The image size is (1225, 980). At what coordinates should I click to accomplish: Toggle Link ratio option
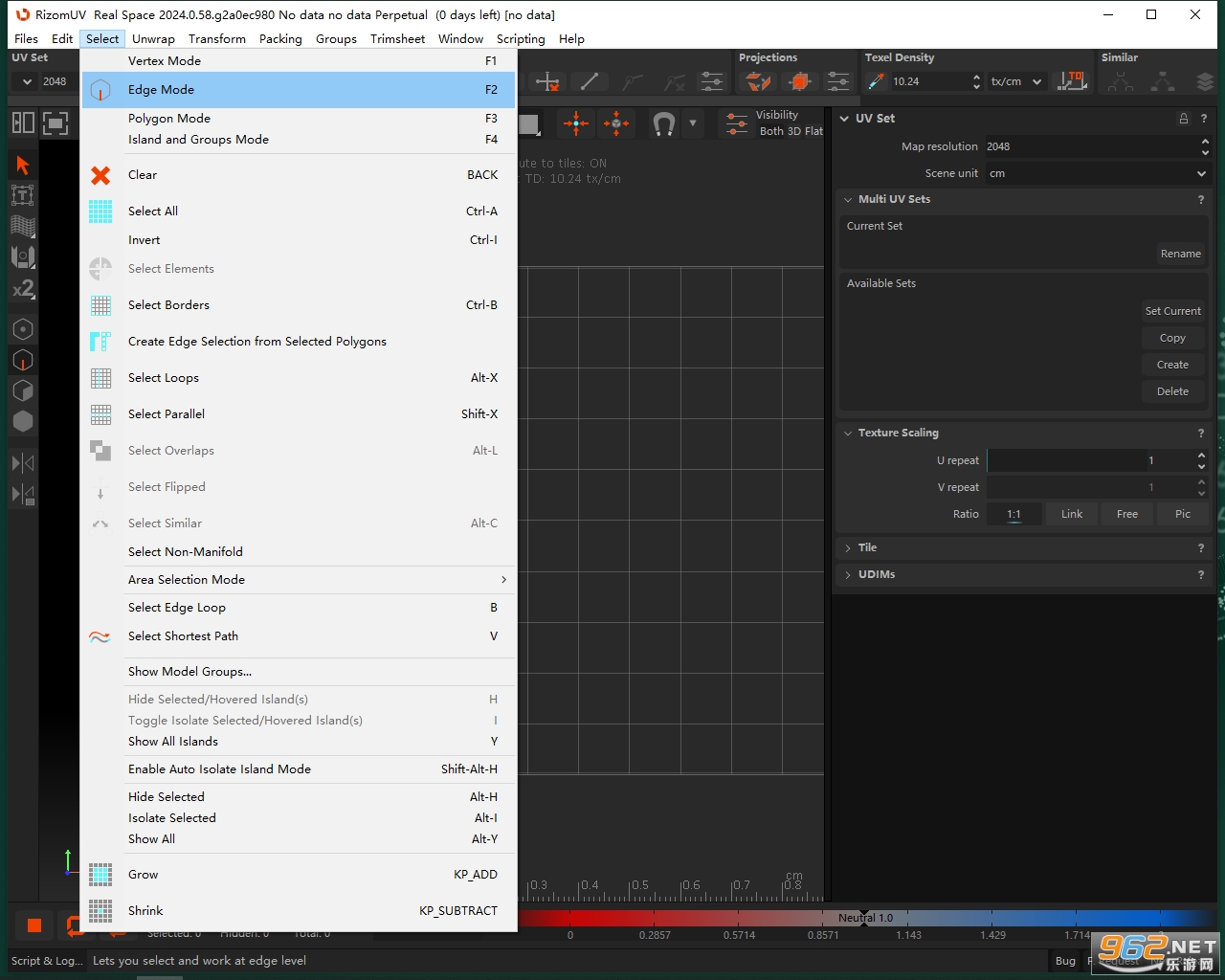point(1072,514)
